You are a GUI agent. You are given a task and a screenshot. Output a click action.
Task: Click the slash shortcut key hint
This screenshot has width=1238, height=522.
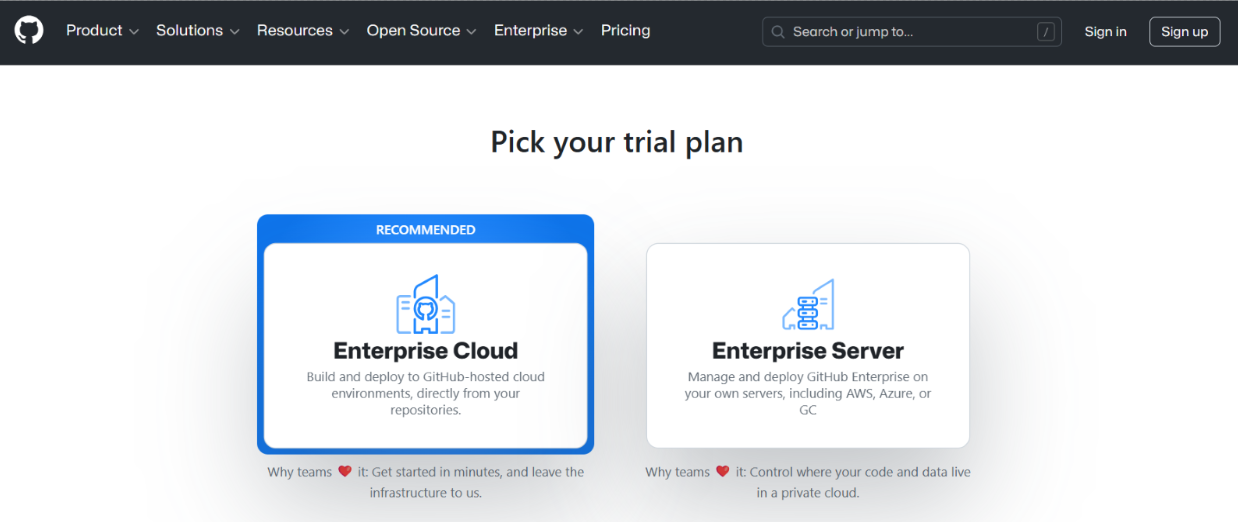coord(1046,32)
